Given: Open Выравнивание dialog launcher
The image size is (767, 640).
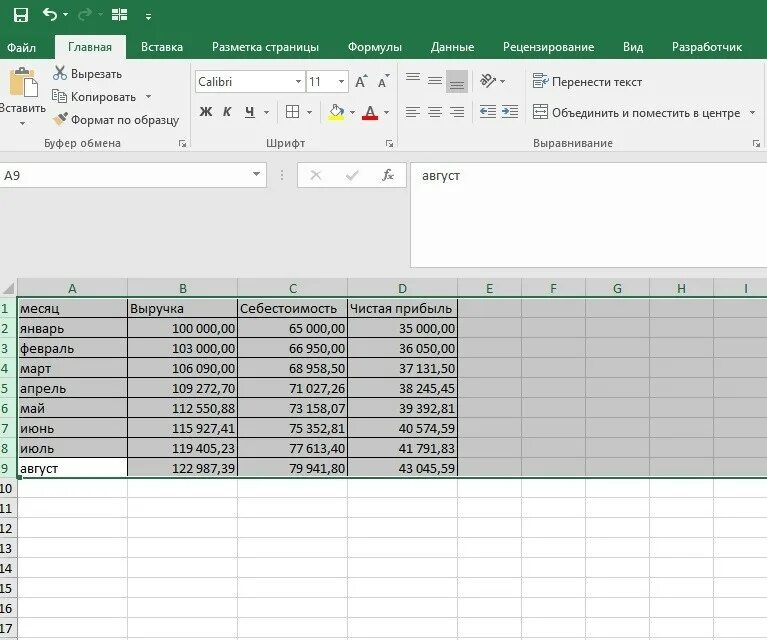Looking at the screenshot, I should point(756,143).
